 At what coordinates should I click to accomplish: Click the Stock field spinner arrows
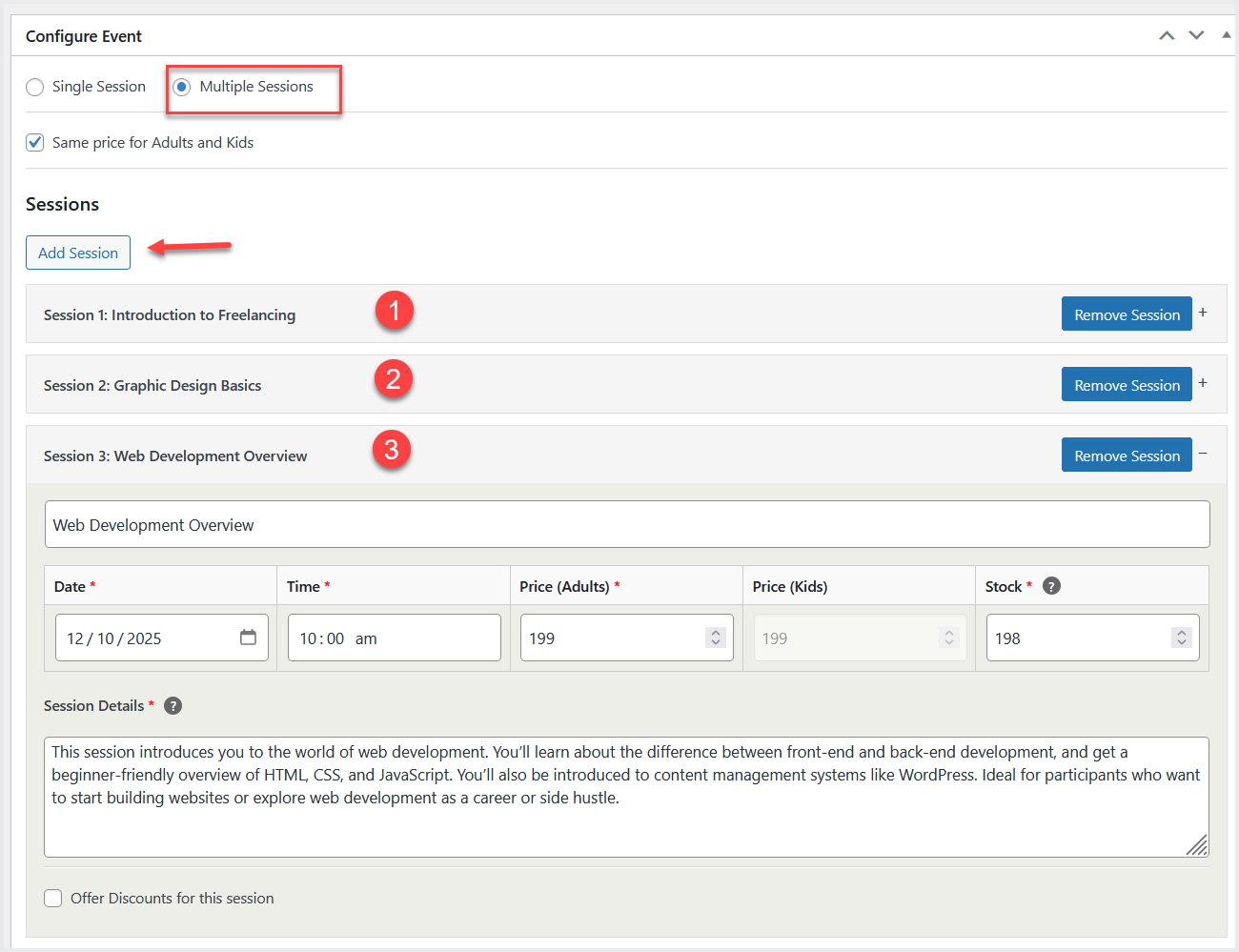pyautogui.click(x=1182, y=638)
